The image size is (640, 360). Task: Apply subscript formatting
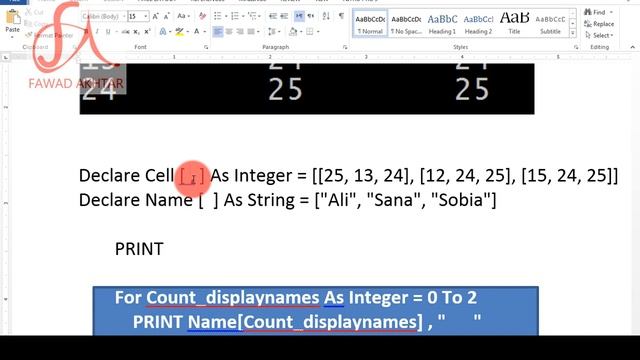coord(136,31)
